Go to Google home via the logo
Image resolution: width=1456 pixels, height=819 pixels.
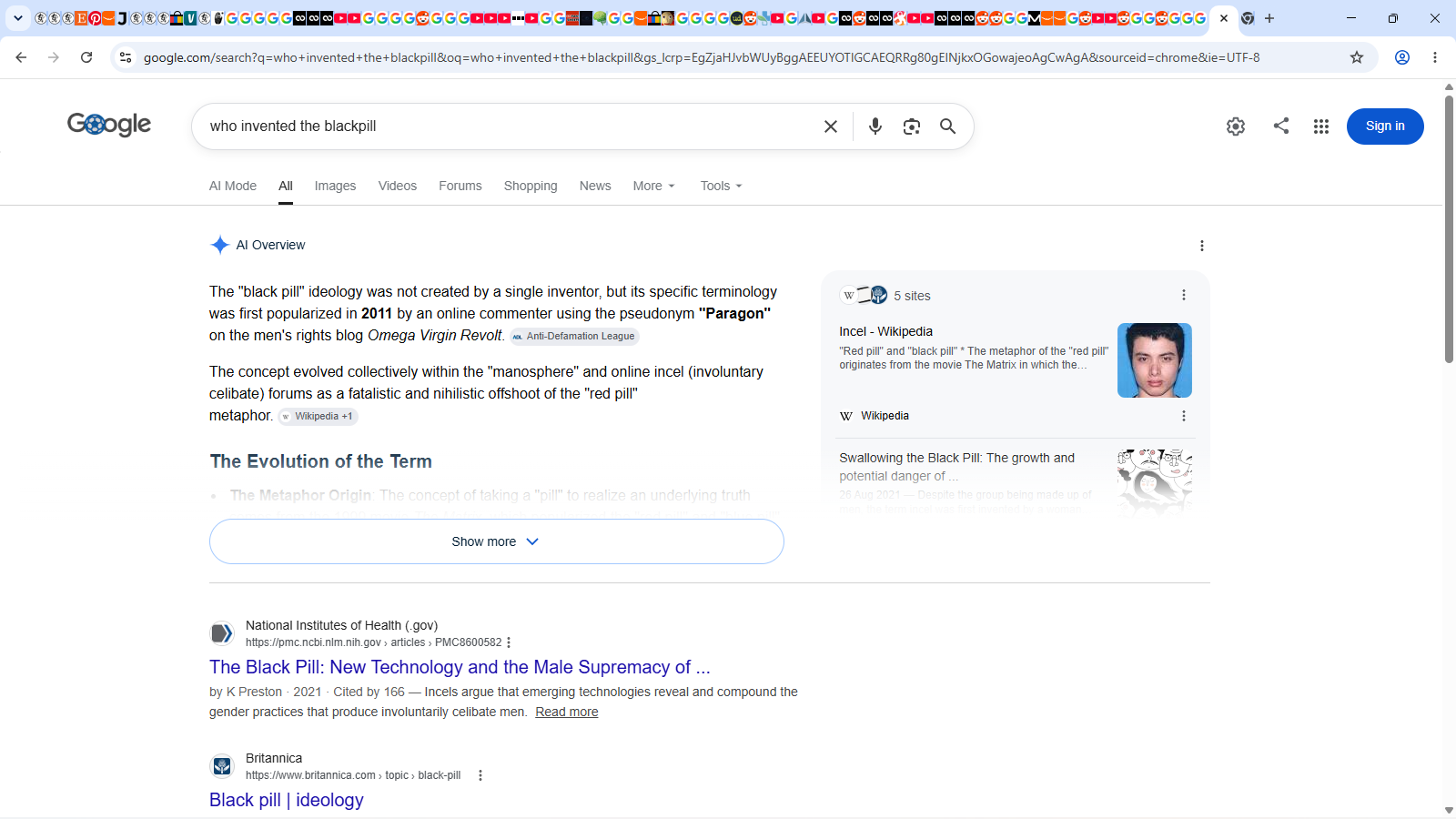click(109, 125)
